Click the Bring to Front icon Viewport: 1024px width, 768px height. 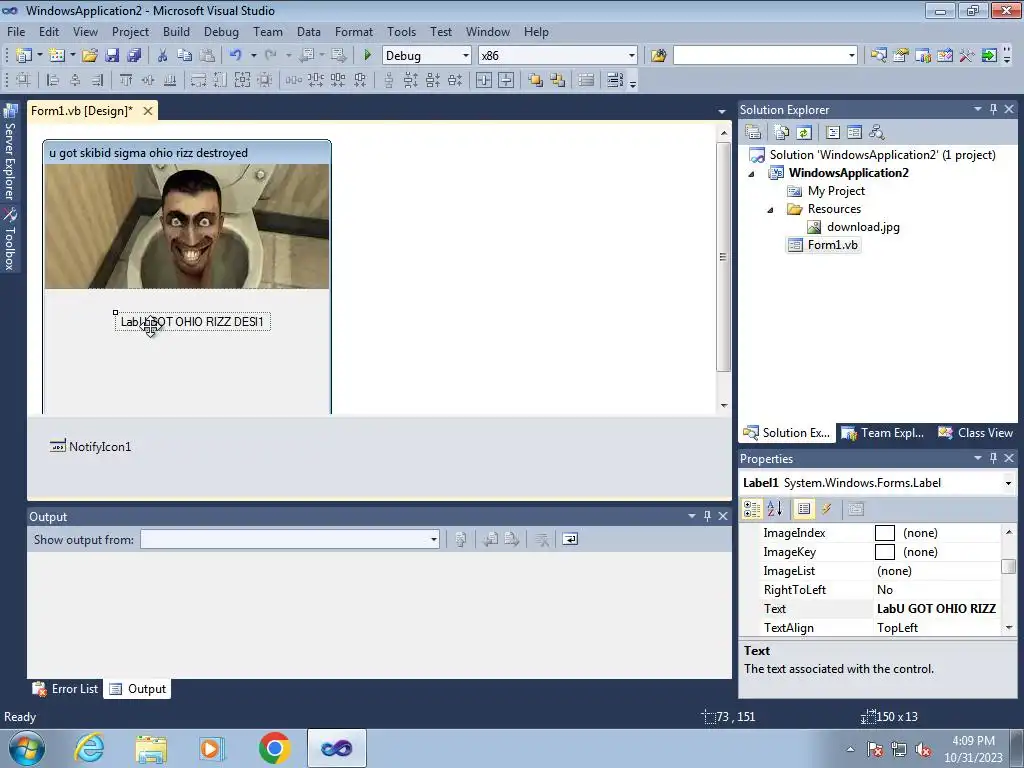[536, 80]
